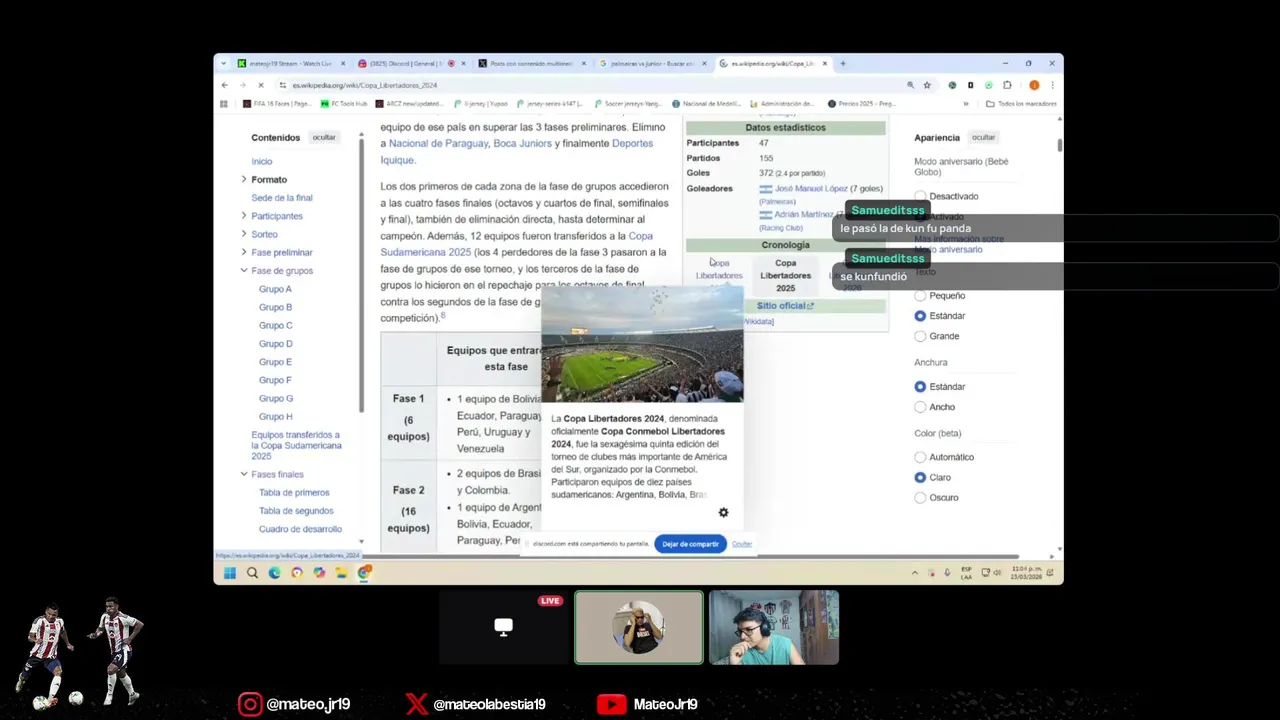
Task: Click the stadium preview thumbnail
Action: coord(642,345)
